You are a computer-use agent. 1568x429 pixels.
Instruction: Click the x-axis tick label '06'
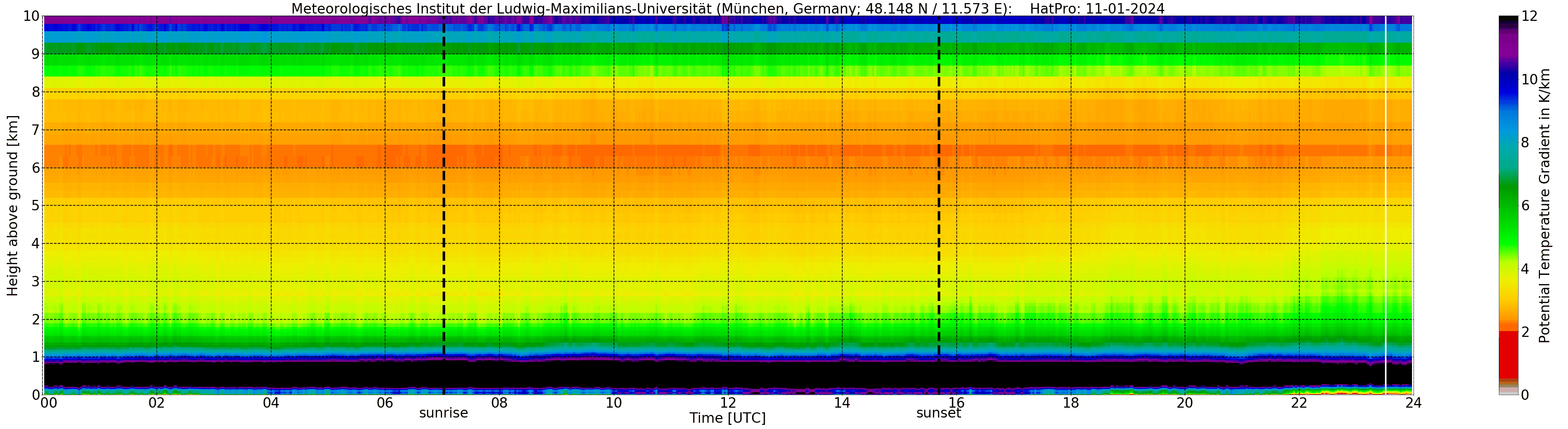click(x=385, y=403)
